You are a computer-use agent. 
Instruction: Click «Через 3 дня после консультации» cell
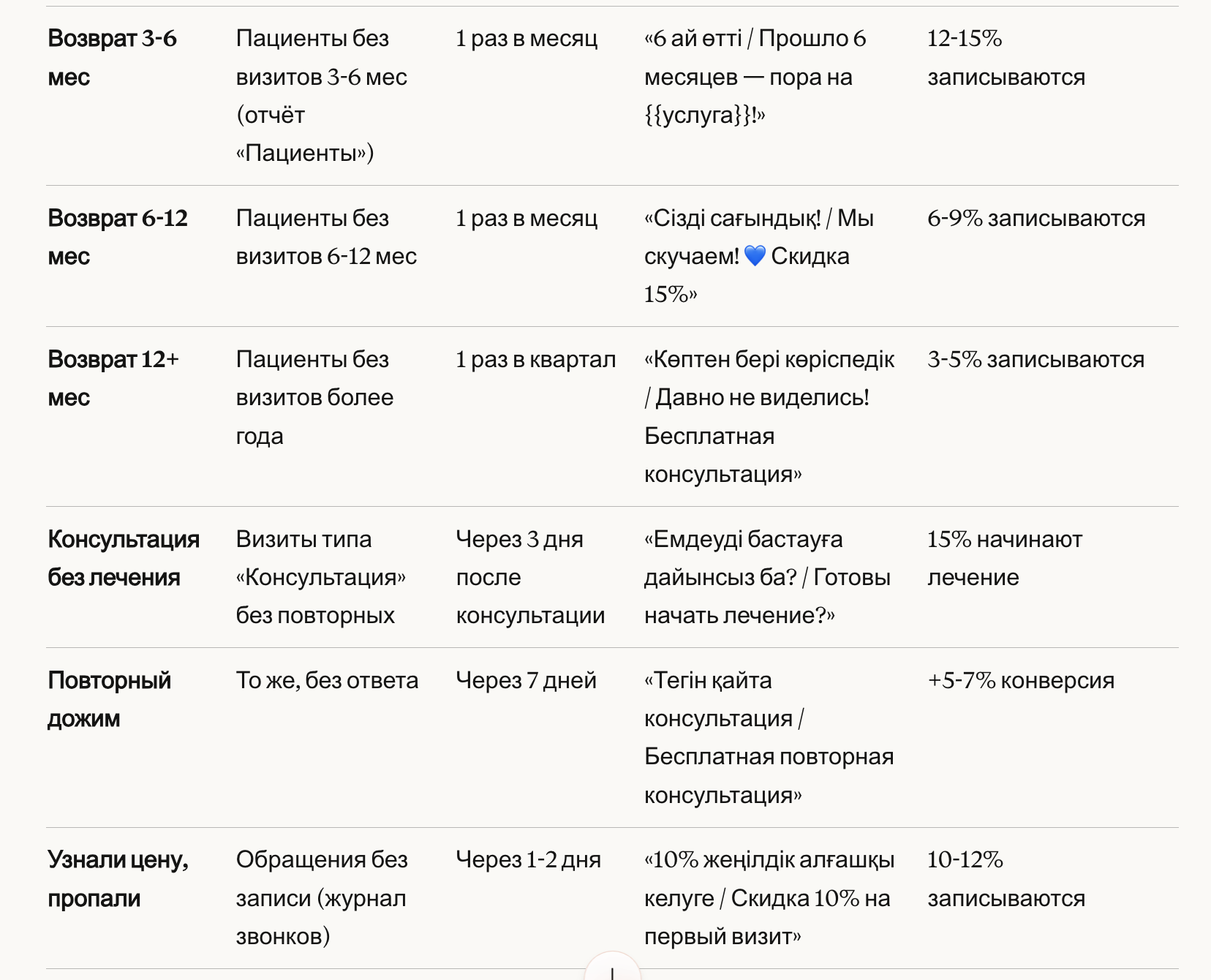click(x=529, y=577)
